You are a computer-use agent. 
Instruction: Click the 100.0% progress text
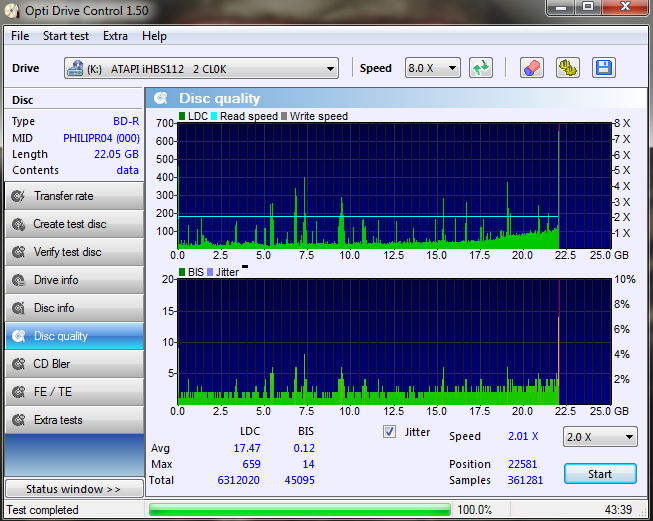(x=474, y=510)
